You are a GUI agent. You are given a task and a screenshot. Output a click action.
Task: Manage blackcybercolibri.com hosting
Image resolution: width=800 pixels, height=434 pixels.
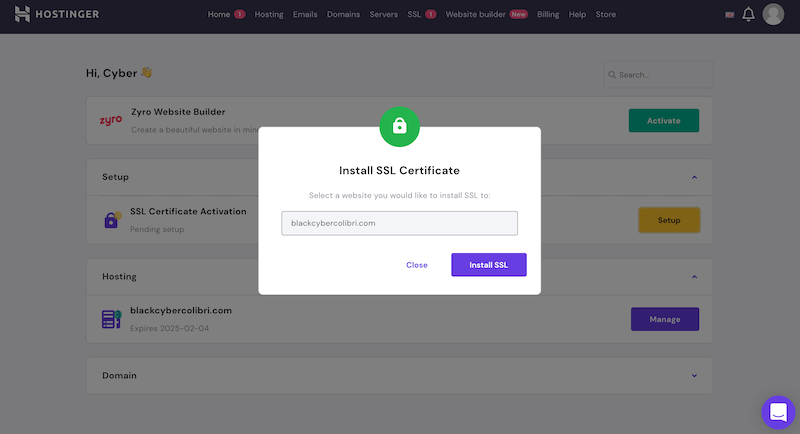point(665,319)
